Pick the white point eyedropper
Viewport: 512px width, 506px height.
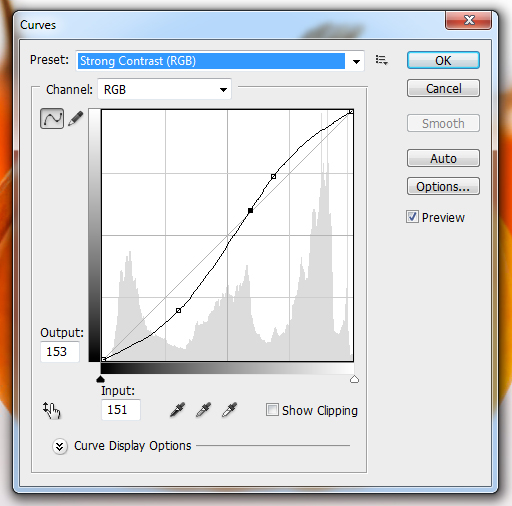click(229, 410)
